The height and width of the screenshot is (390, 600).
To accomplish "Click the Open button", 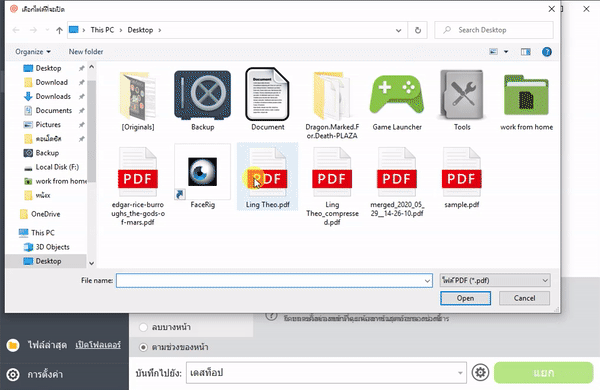I will (465, 298).
